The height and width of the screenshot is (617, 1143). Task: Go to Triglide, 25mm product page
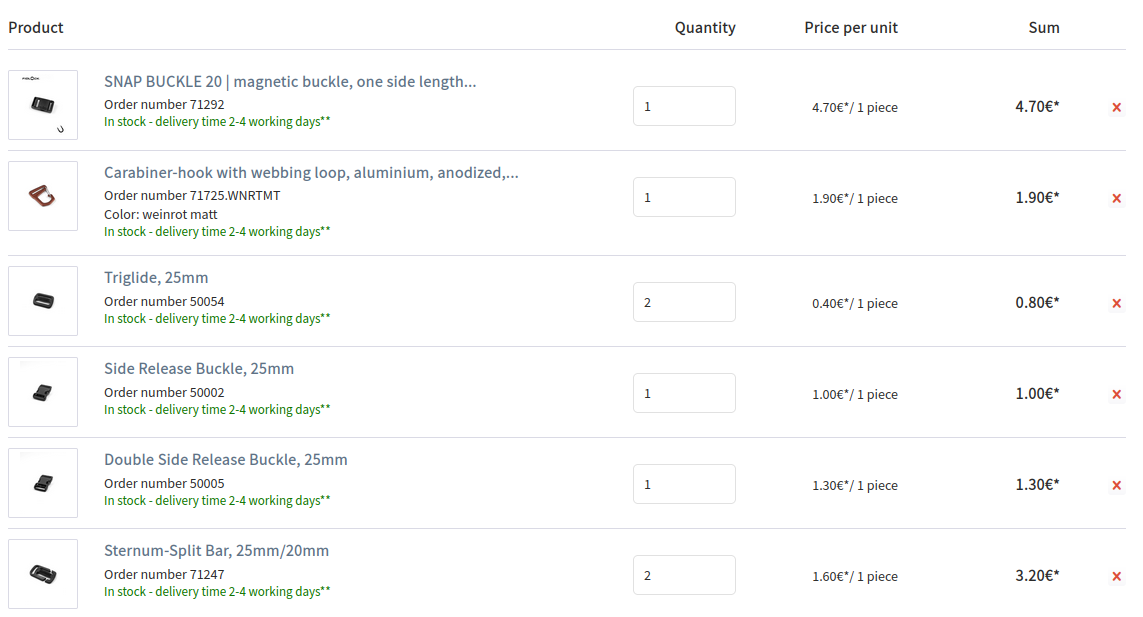156,278
